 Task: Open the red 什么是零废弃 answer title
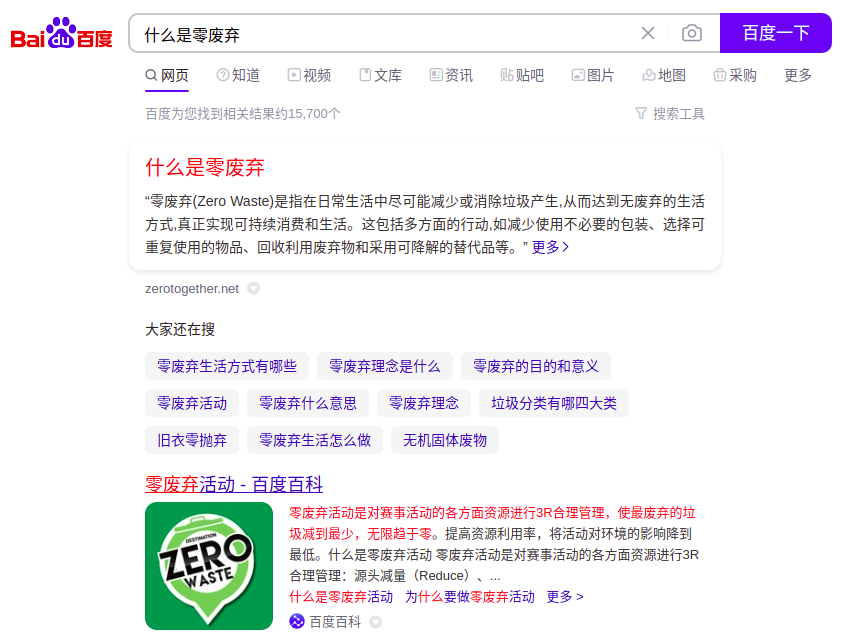click(205, 167)
